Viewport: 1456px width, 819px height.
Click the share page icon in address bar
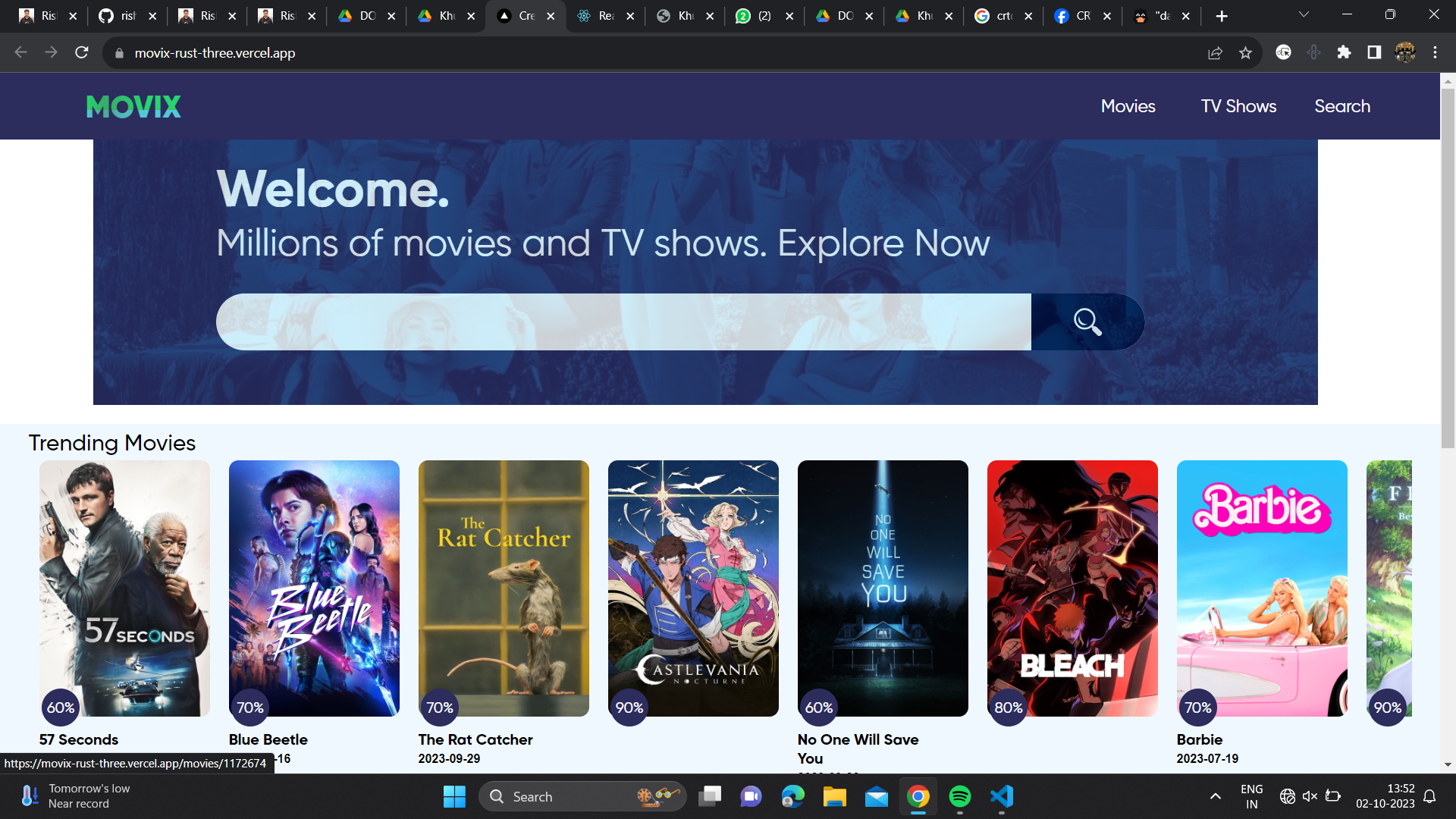(1215, 52)
